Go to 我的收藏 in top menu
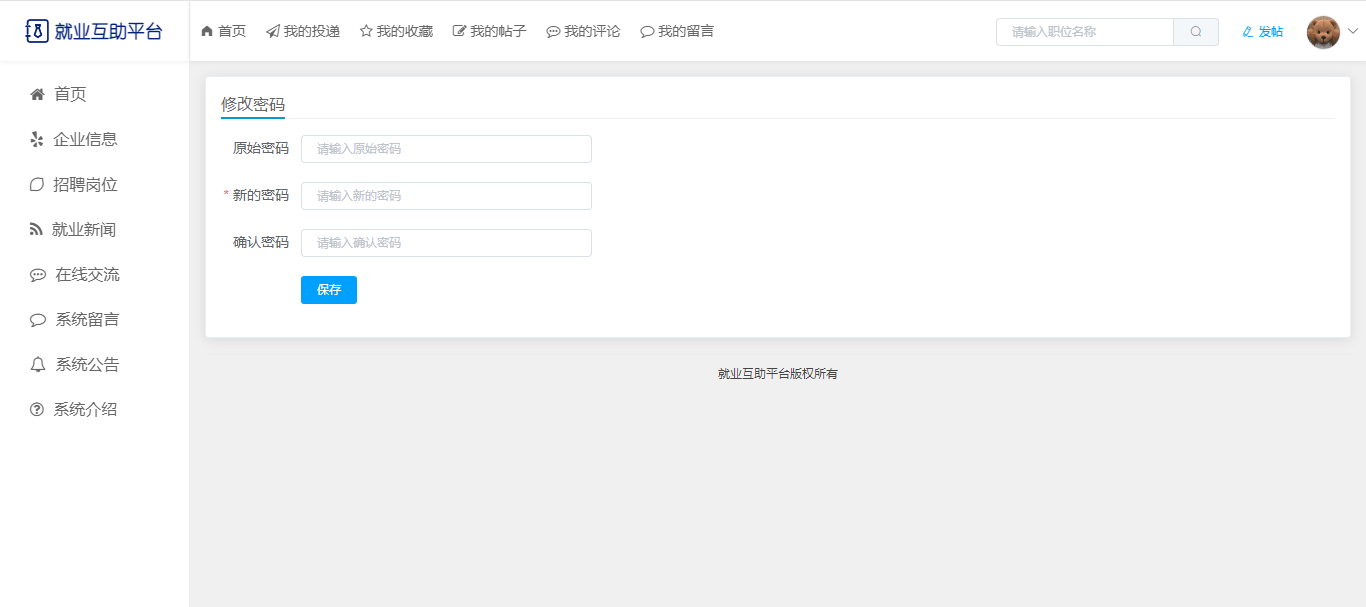 396,32
